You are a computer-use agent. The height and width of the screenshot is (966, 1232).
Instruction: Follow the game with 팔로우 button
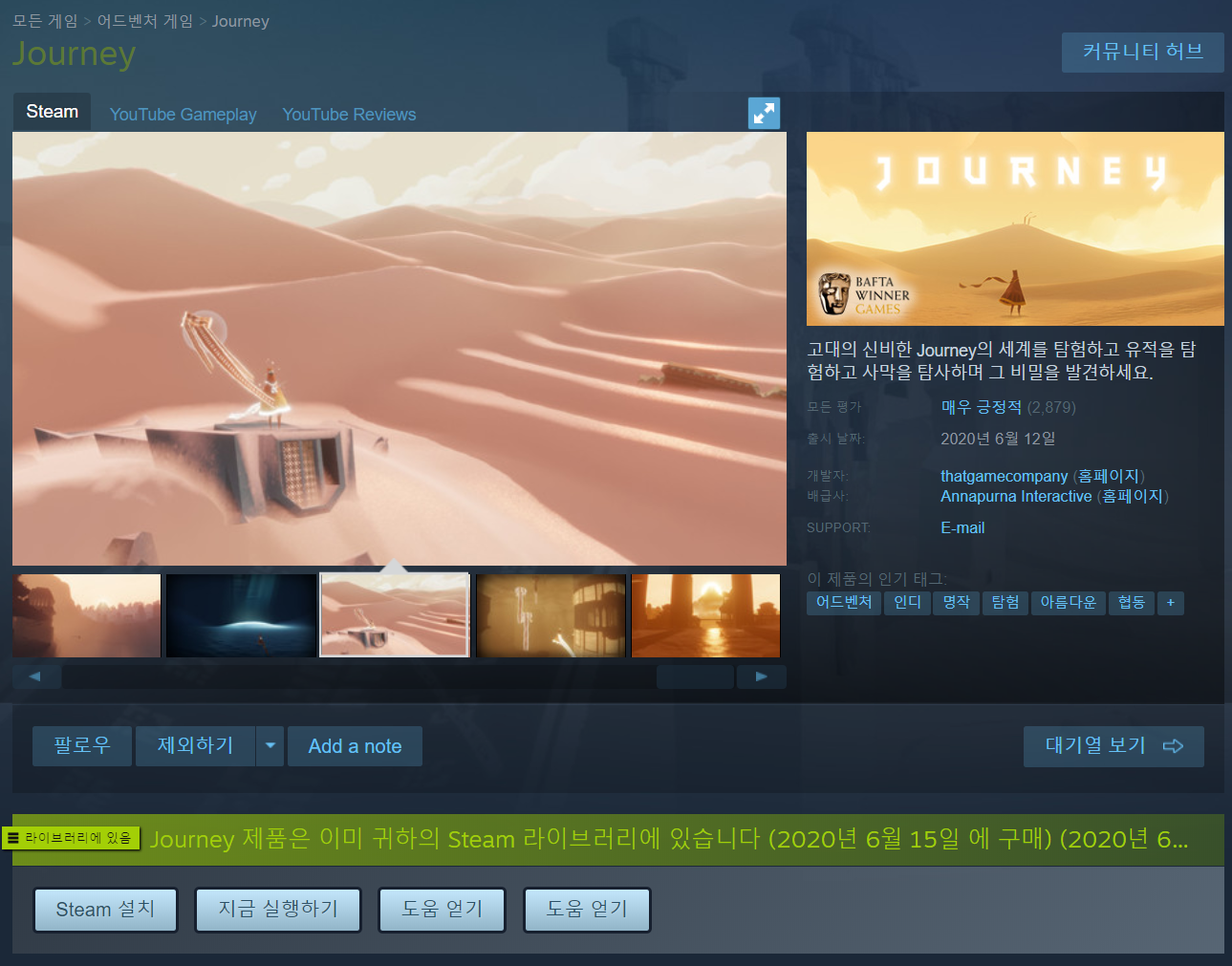[82, 746]
